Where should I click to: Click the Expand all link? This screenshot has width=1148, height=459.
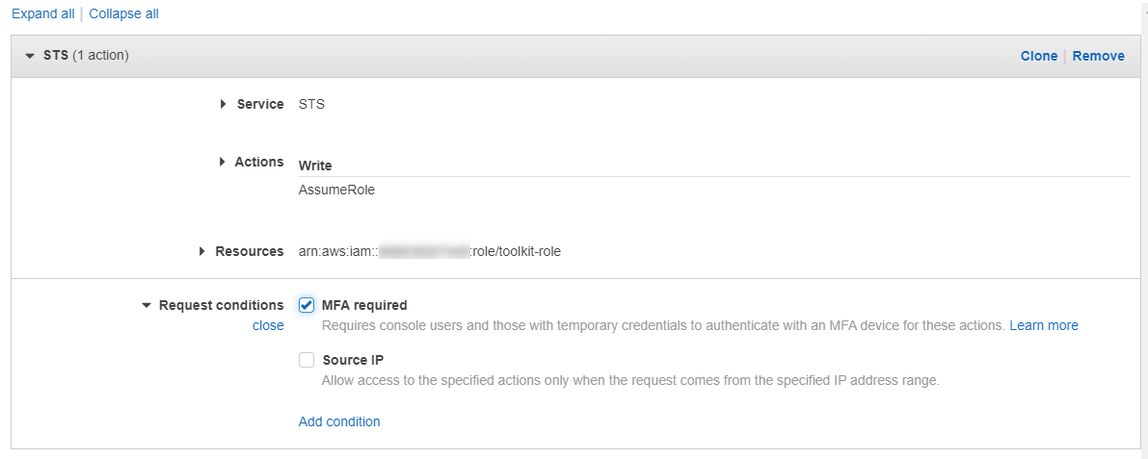click(x=43, y=13)
